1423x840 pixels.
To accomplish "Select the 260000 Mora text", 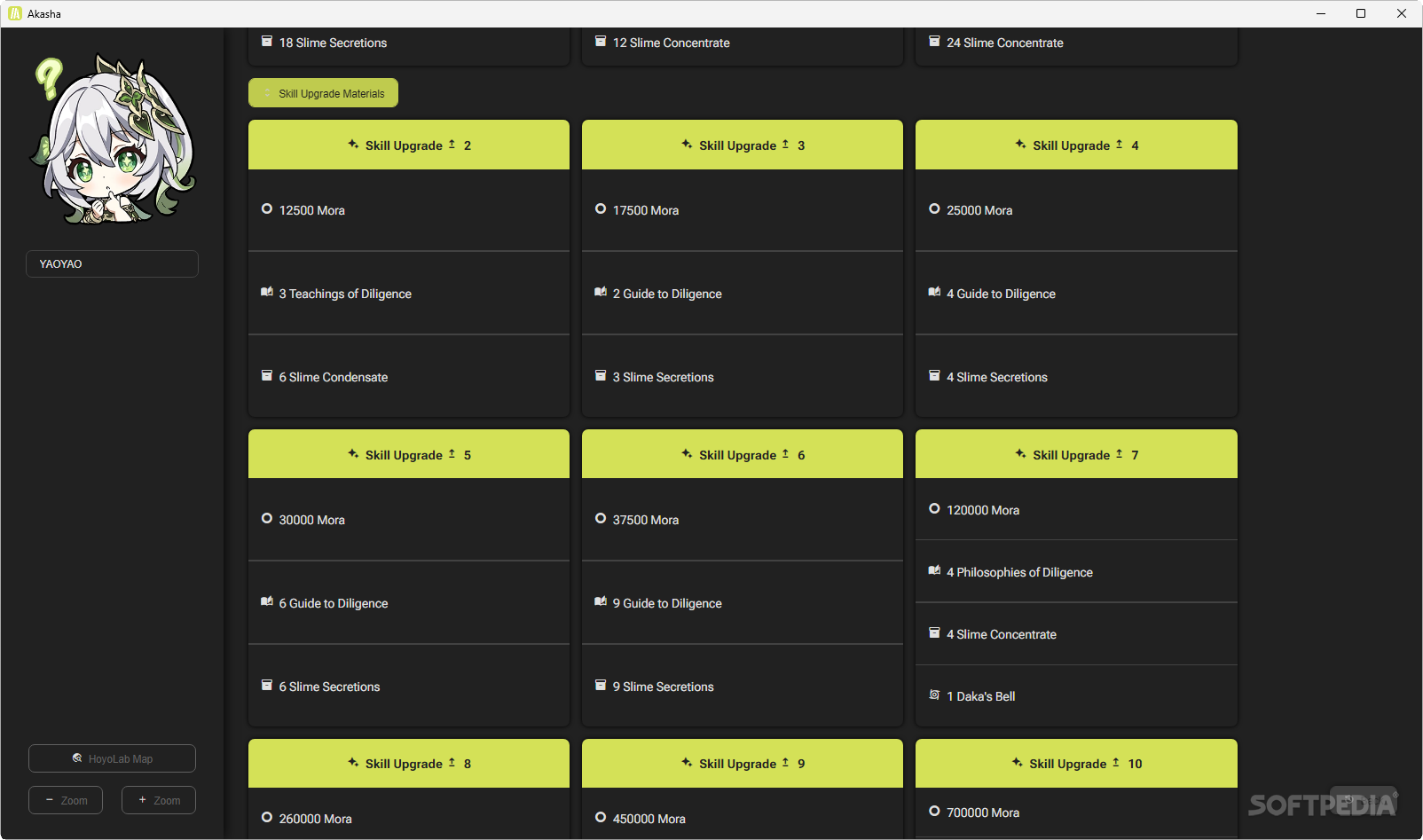I will click(315, 819).
